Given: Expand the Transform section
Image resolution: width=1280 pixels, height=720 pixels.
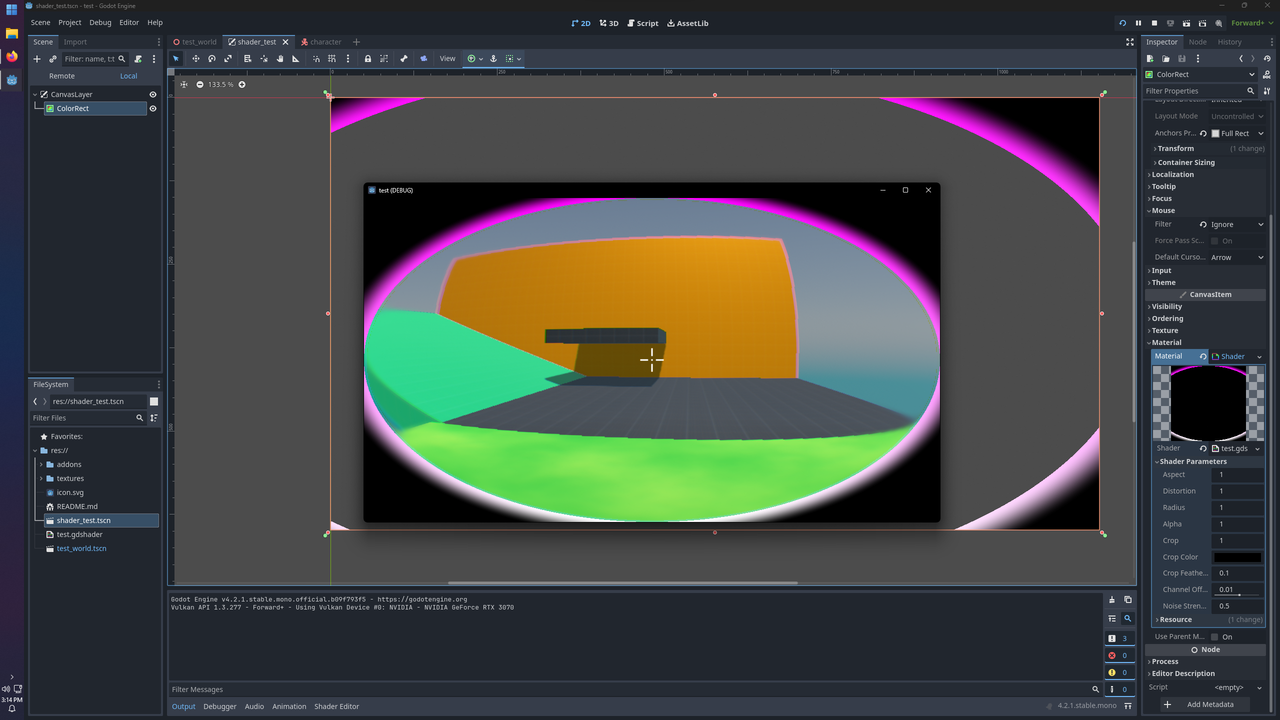Looking at the screenshot, I should pos(1175,148).
